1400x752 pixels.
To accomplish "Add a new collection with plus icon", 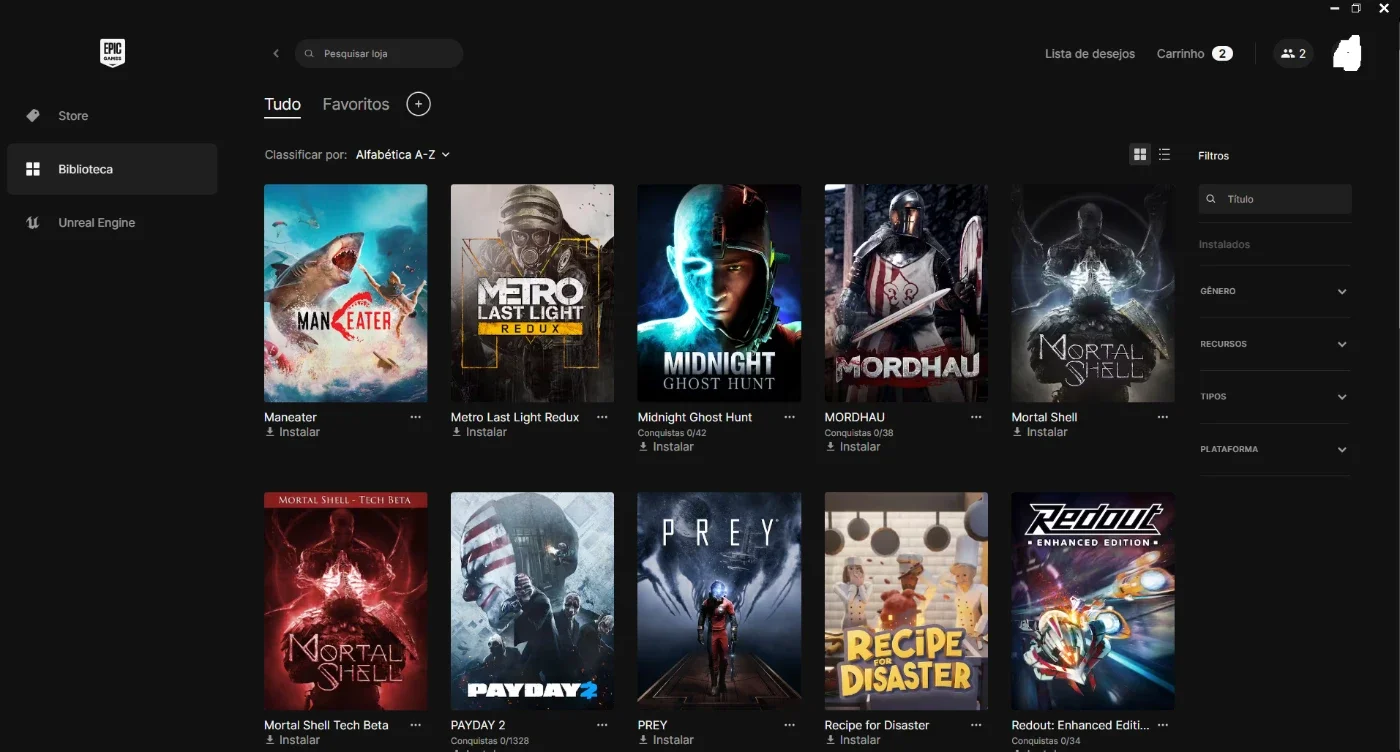I will tap(418, 104).
